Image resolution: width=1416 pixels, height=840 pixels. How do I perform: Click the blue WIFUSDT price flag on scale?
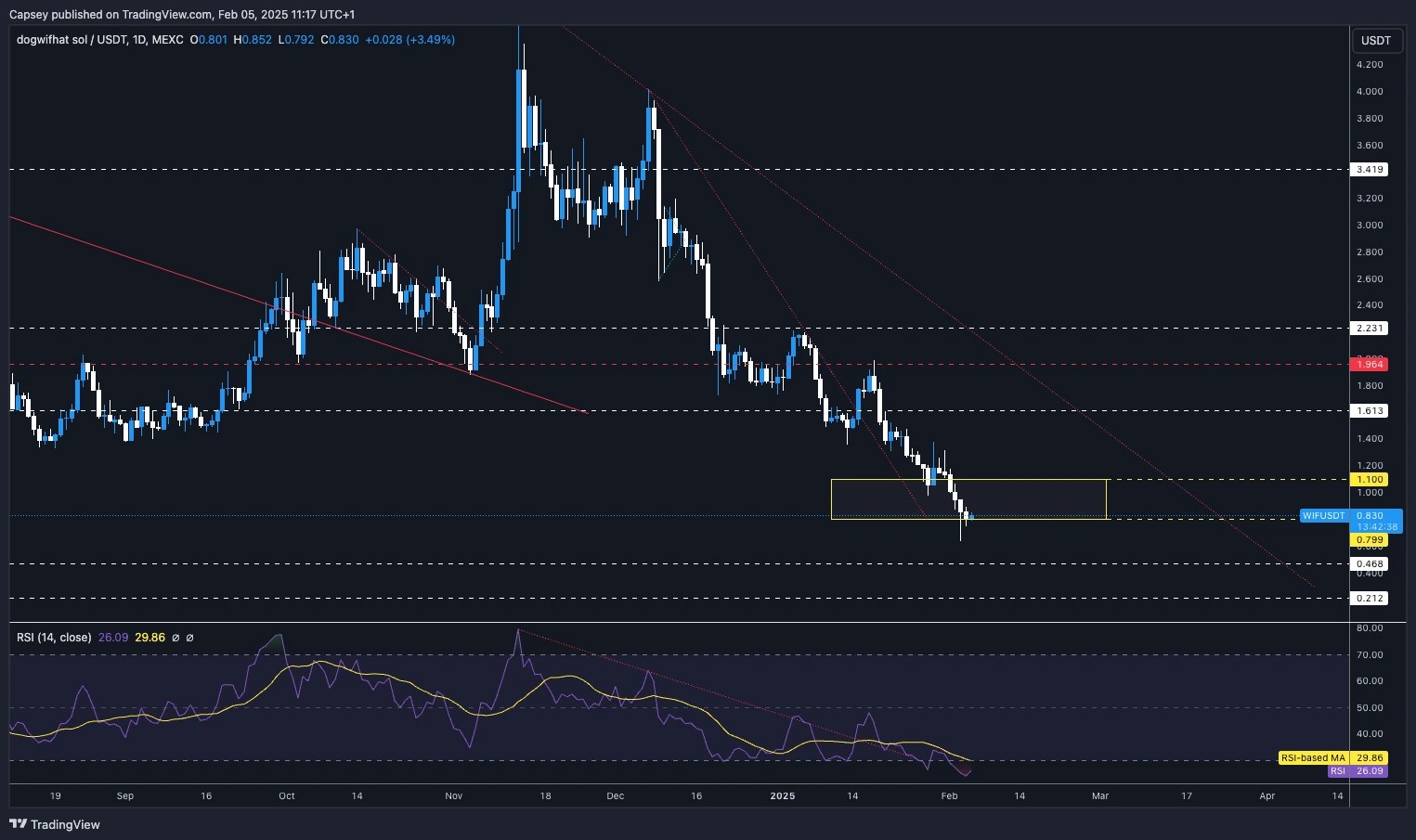pyautogui.click(x=1322, y=515)
